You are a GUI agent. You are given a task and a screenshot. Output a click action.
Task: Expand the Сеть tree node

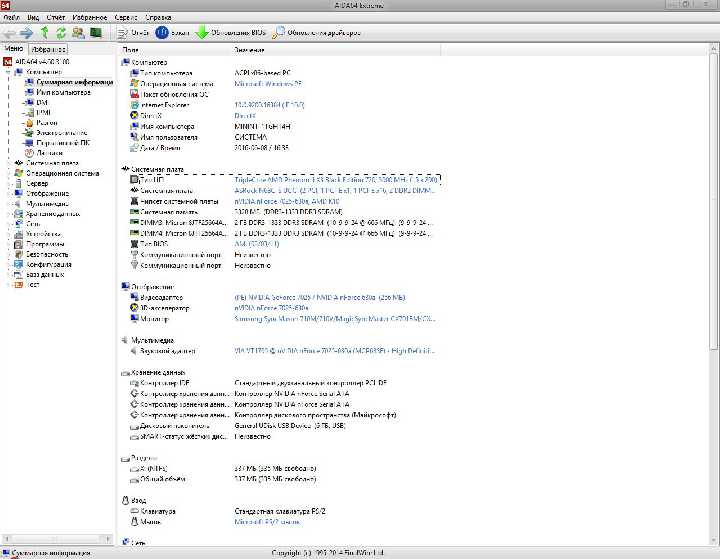tap(8, 224)
